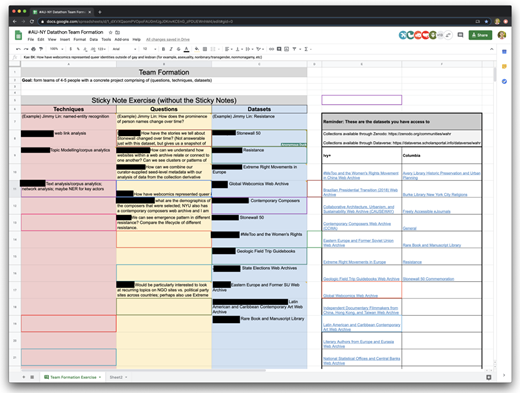Bookmark this page with the star icon
Viewport: 520px width, 393px height.
point(486,21)
